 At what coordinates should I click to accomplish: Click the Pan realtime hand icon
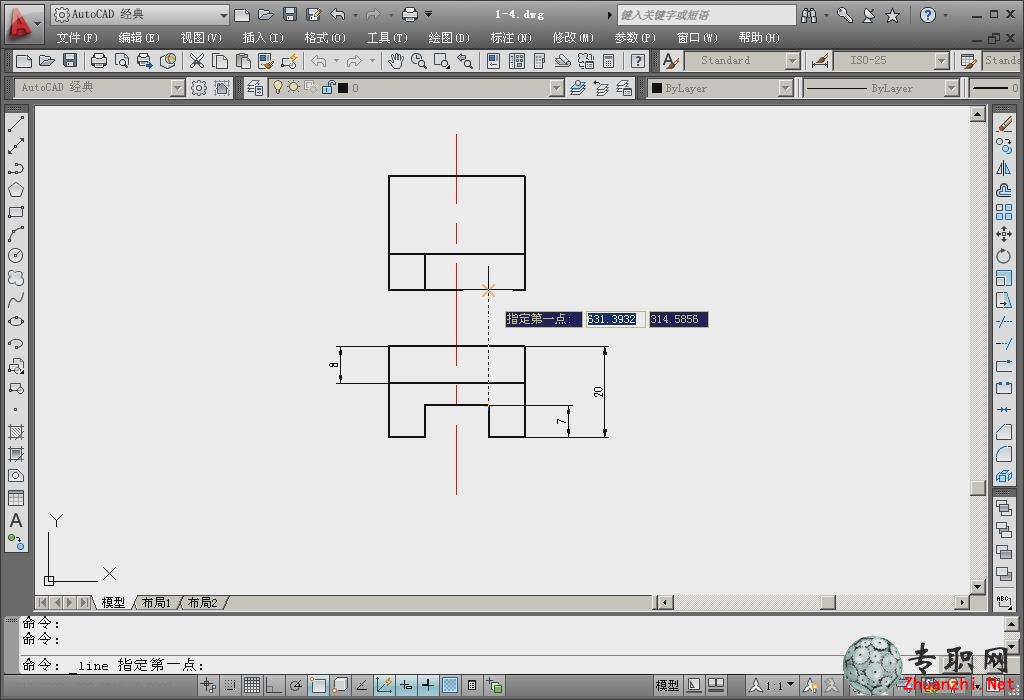click(396, 61)
